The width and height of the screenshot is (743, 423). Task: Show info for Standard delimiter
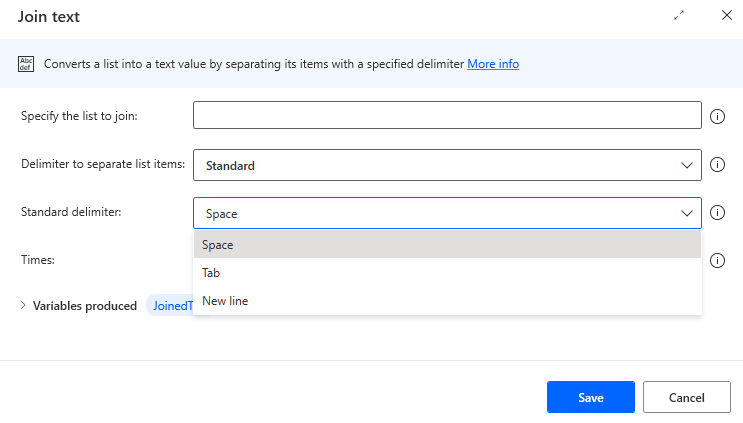click(x=717, y=212)
